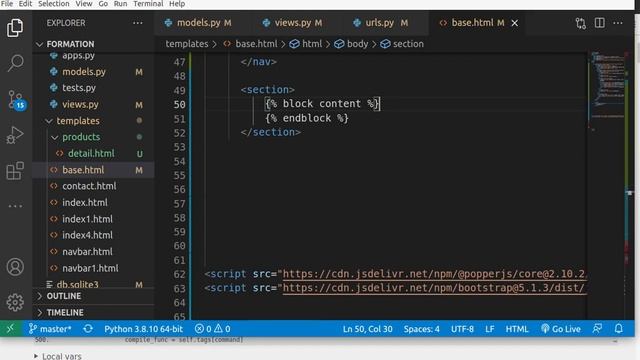Open the Selection menu
Viewport: 640px width, 360px height.
(53, 4)
